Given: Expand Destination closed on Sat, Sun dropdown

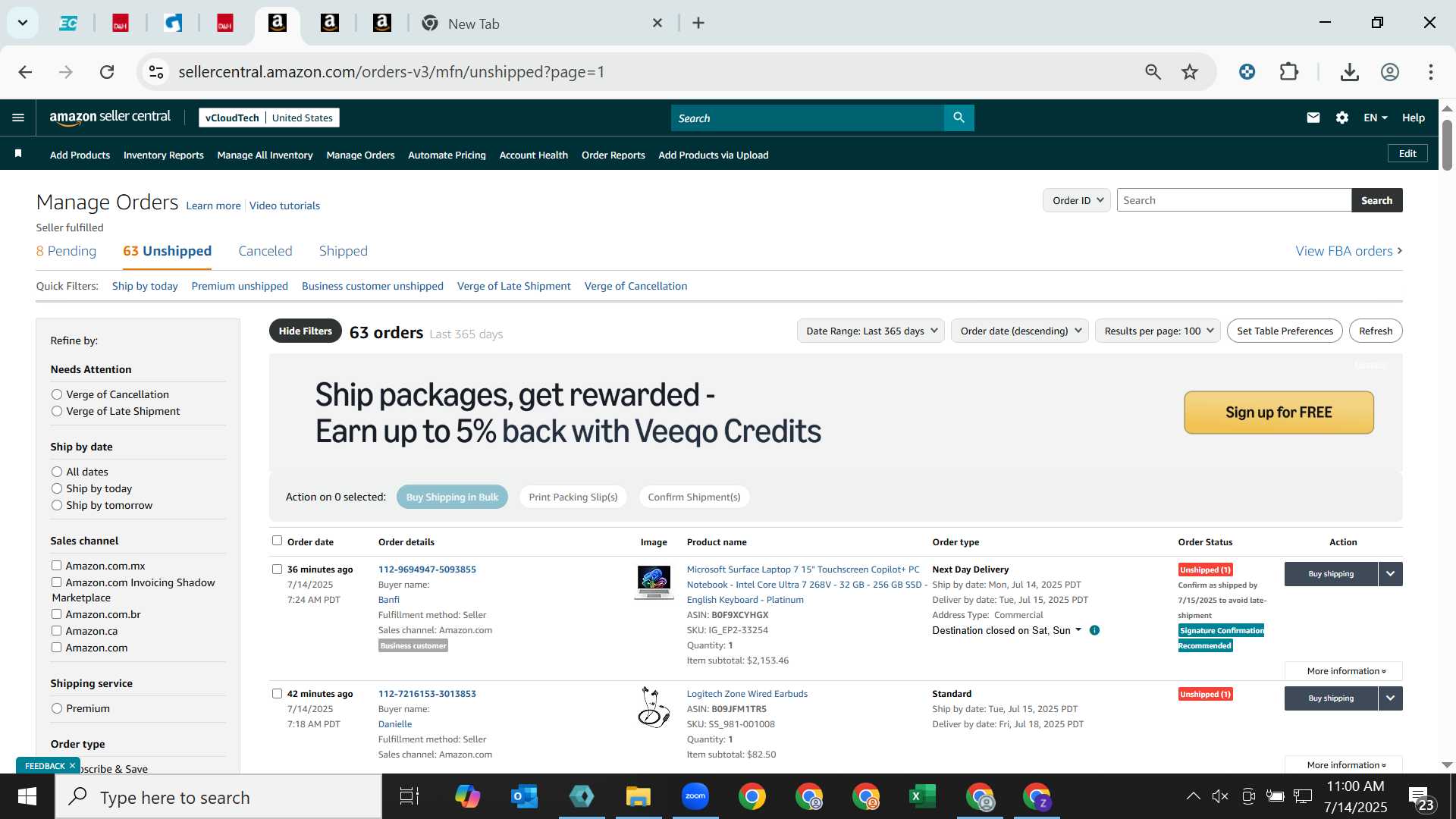Looking at the screenshot, I should pos(1006,630).
